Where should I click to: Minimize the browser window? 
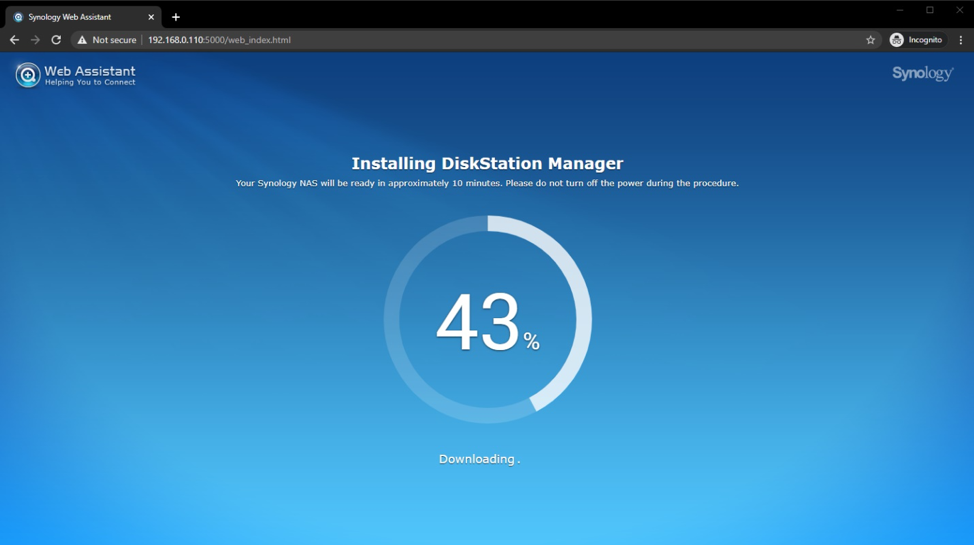[899, 10]
